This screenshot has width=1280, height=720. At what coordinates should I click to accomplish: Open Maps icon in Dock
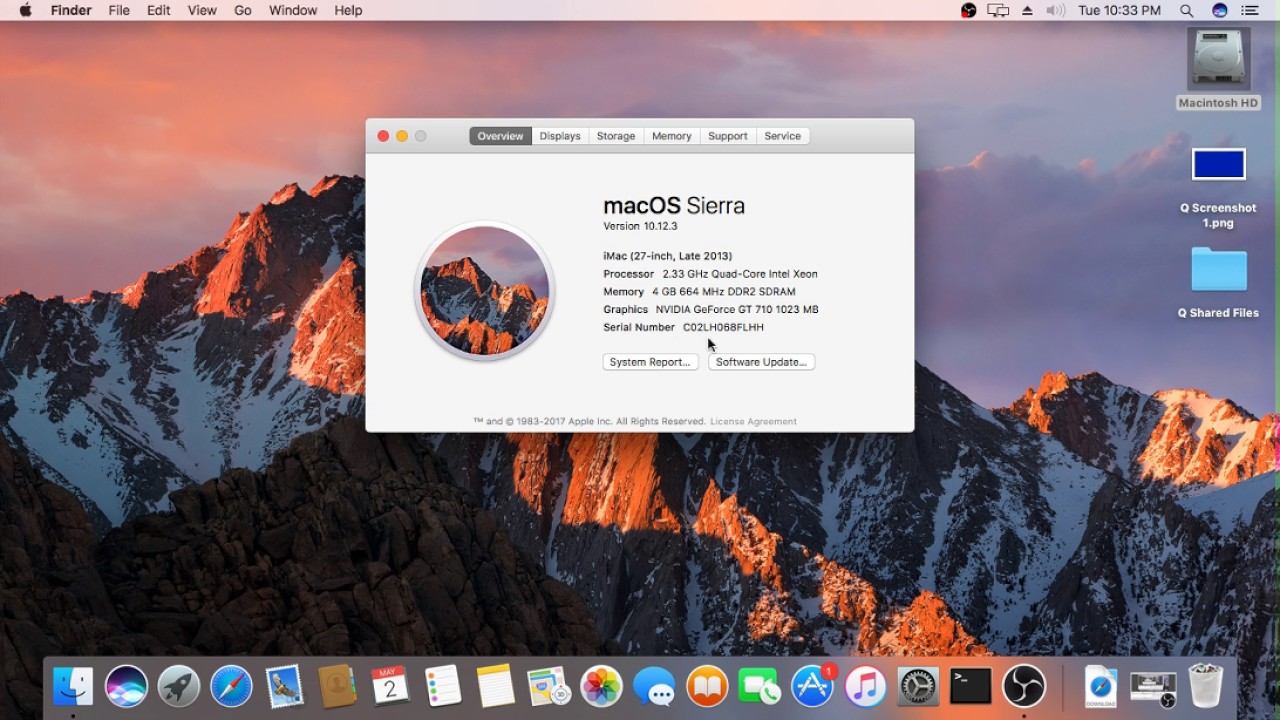(548, 686)
